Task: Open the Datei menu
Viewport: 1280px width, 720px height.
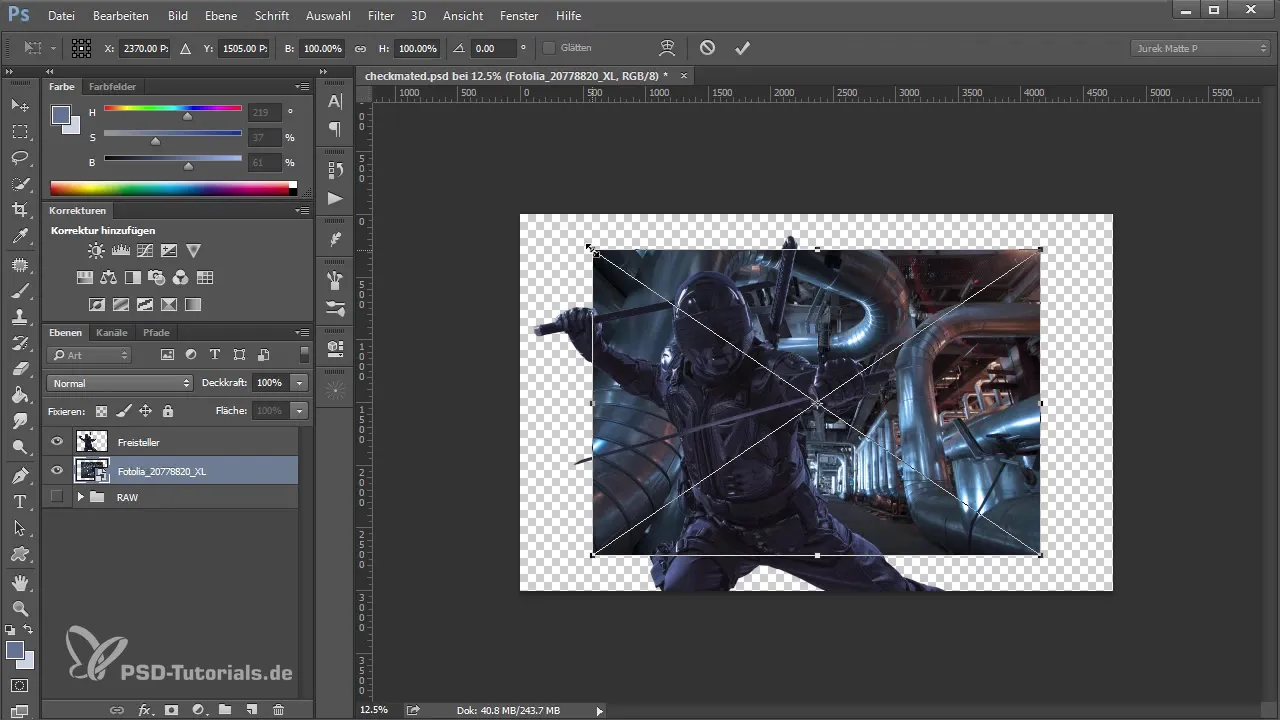Action: point(61,16)
